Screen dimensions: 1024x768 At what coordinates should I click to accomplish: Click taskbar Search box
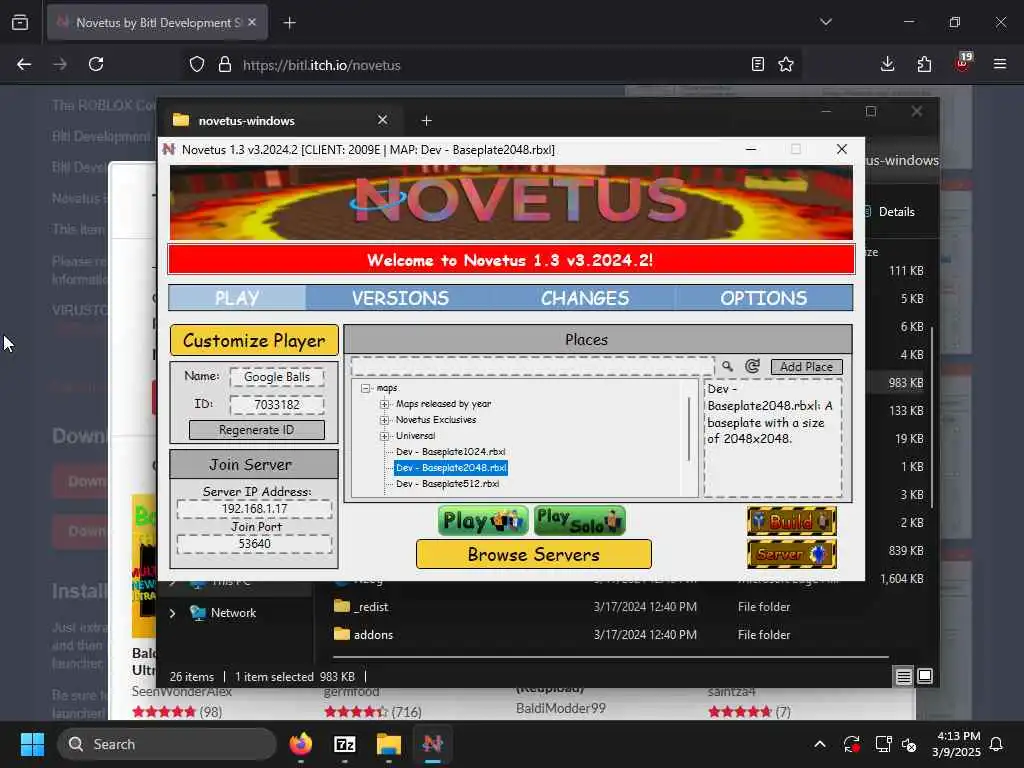(x=167, y=744)
